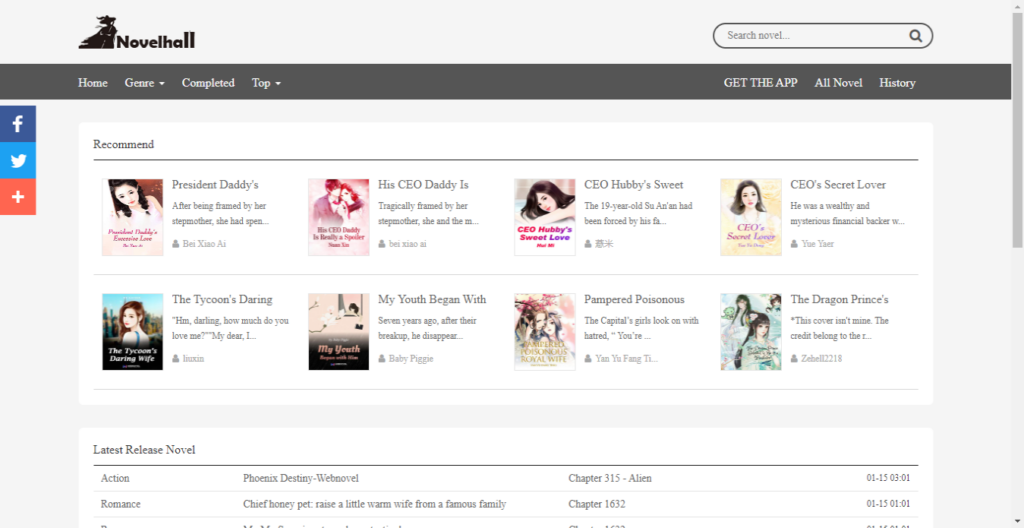Open Chapter 315 - Alien link

coord(610,478)
